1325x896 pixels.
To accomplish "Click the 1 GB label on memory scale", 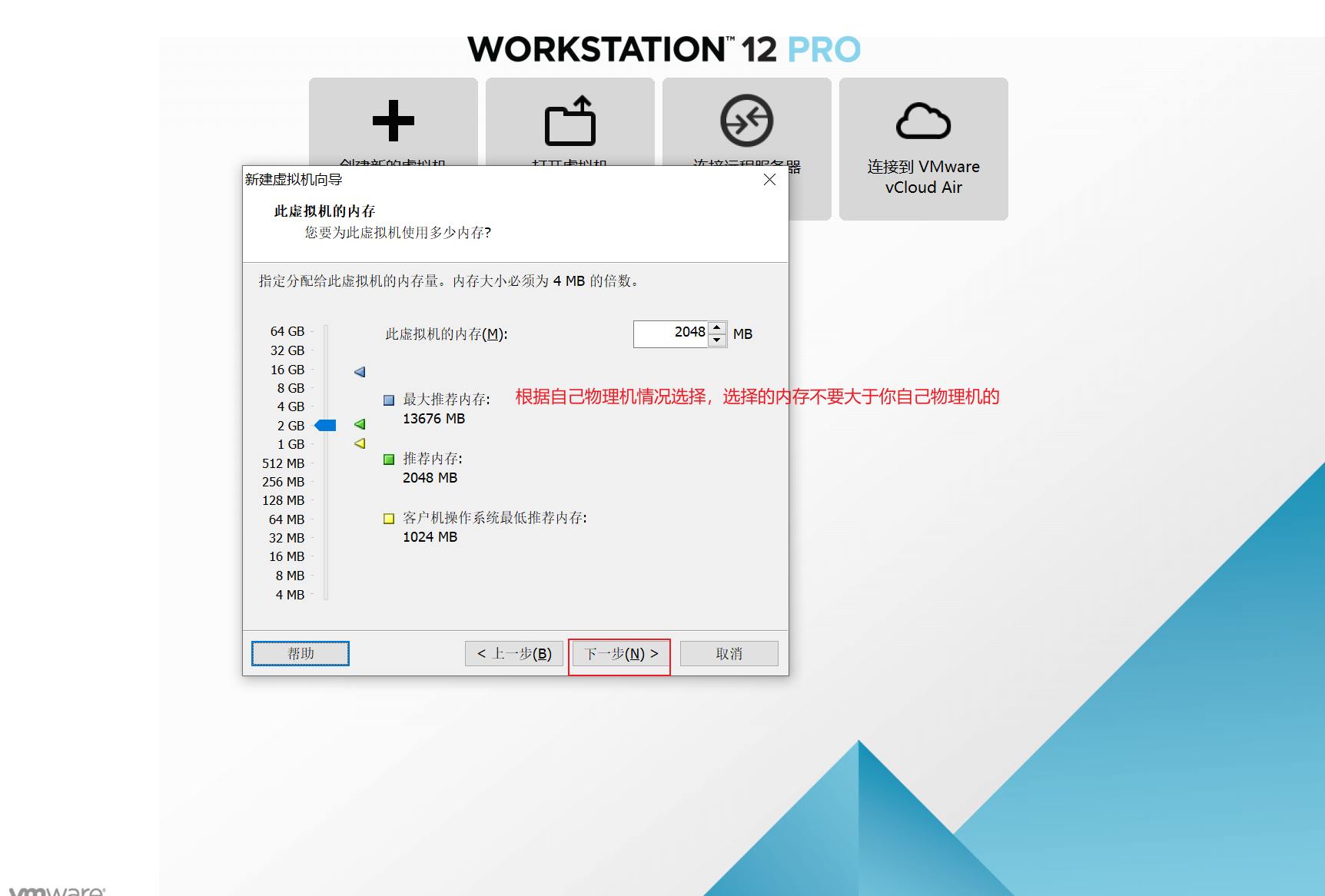I will click(x=291, y=444).
